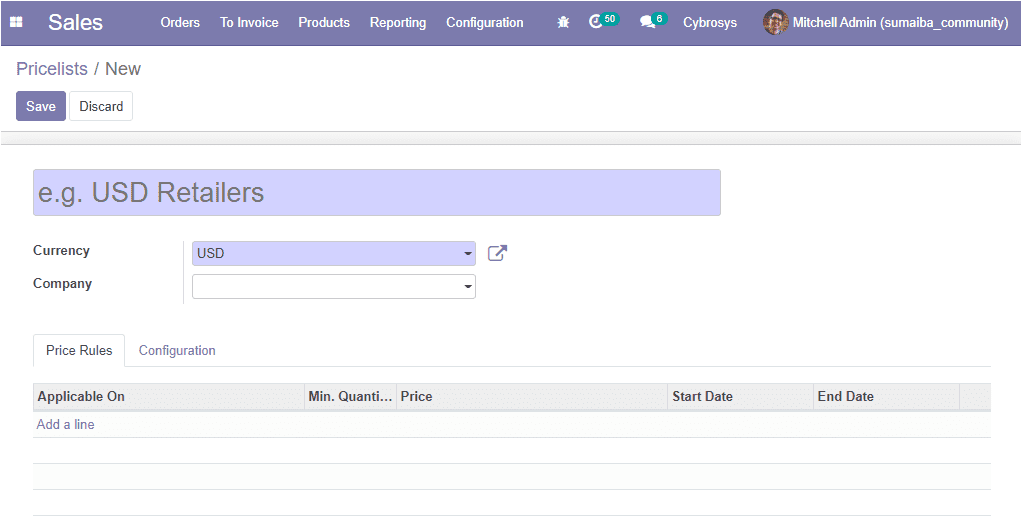Click the Company field label
The height and width of the screenshot is (517, 1022).
(63, 284)
